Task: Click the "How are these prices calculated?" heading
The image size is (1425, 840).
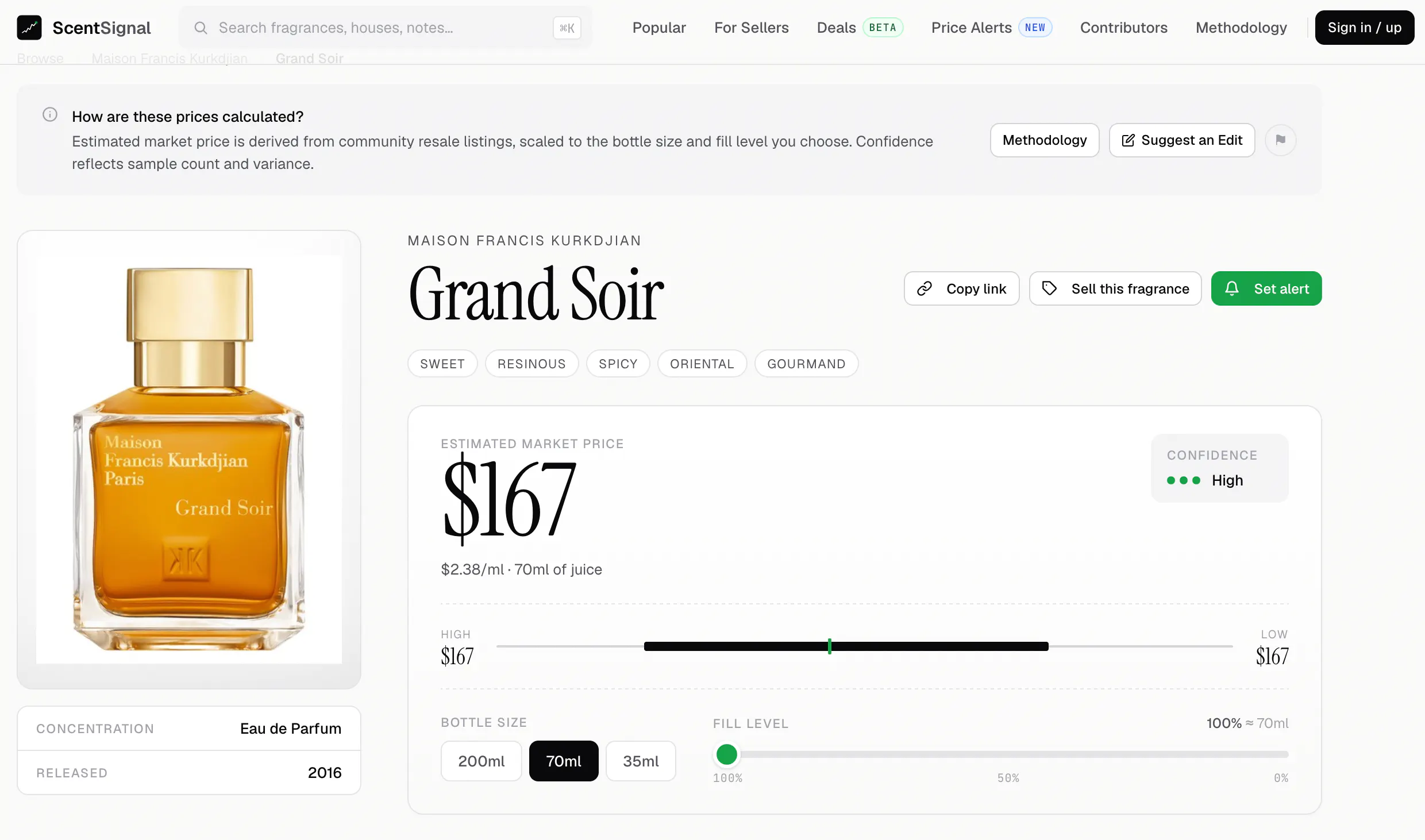Action: (x=188, y=117)
